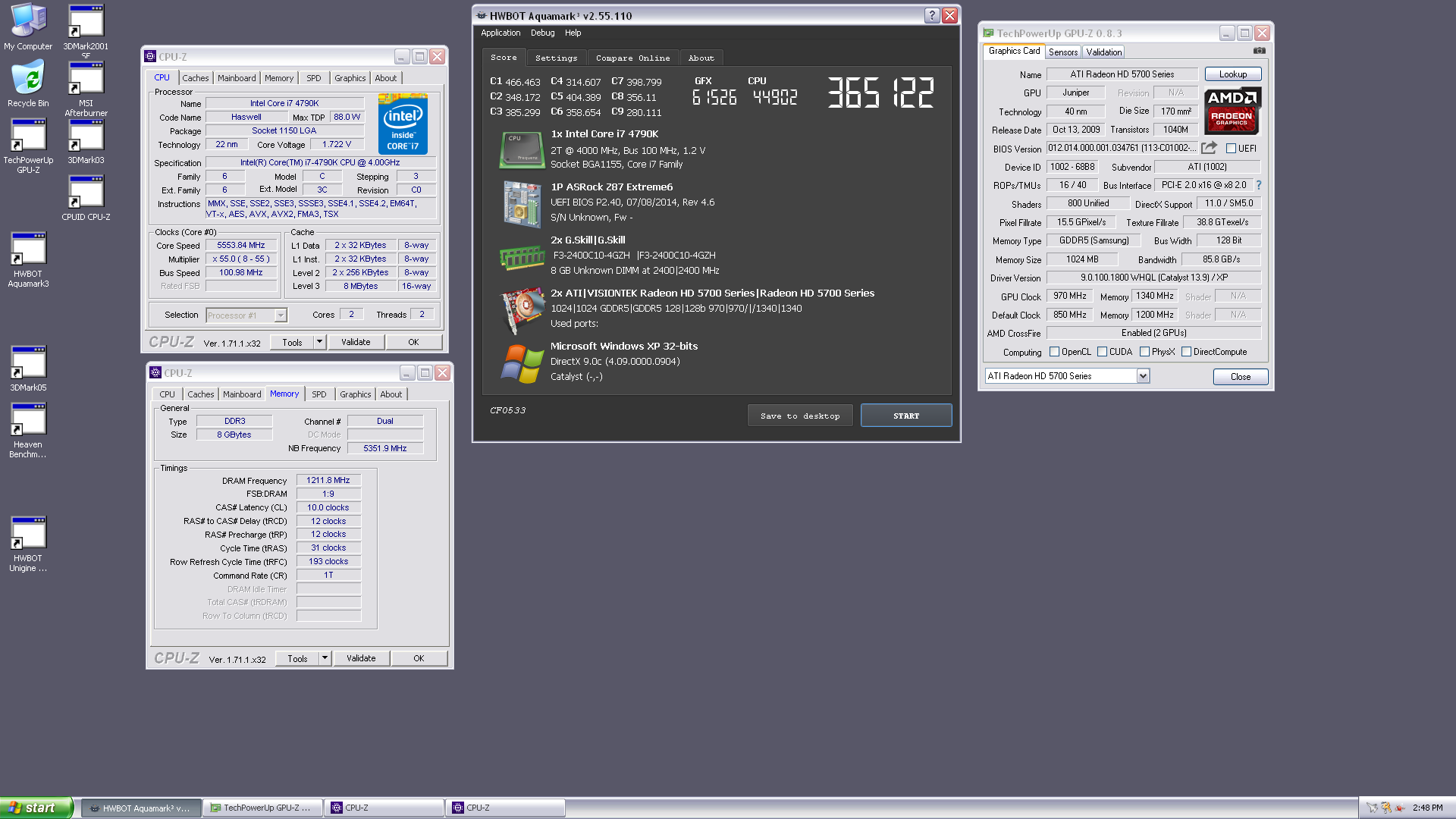
Task: Open Graphics tab in Memory CPU-Z window
Action: click(355, 394)
